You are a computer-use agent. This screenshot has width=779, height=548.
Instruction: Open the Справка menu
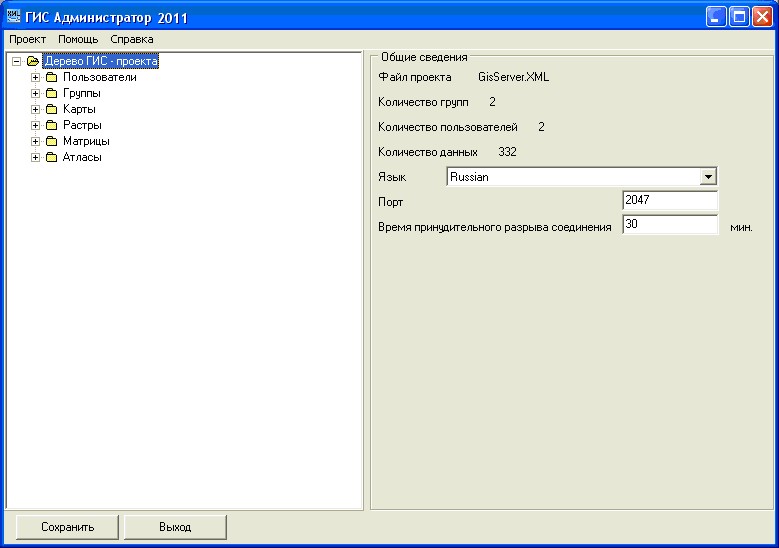pos(132,39)
